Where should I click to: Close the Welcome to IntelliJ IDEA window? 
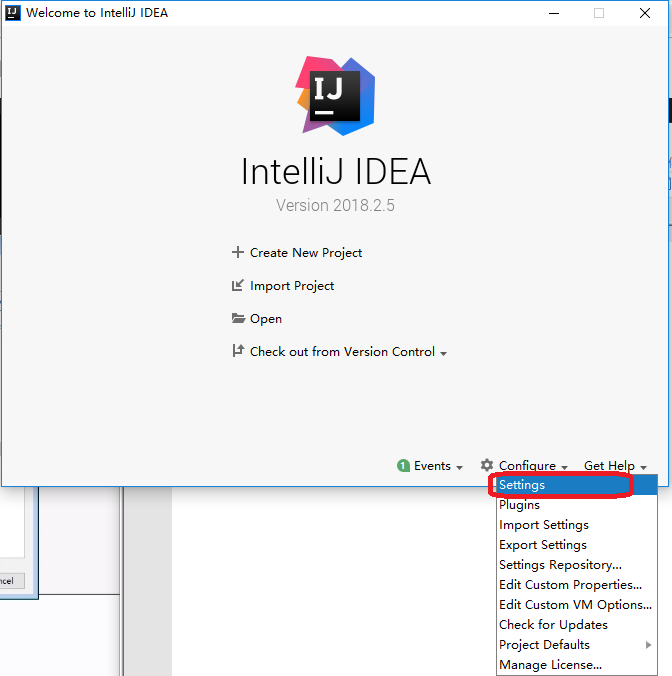[x=645, y=13]
